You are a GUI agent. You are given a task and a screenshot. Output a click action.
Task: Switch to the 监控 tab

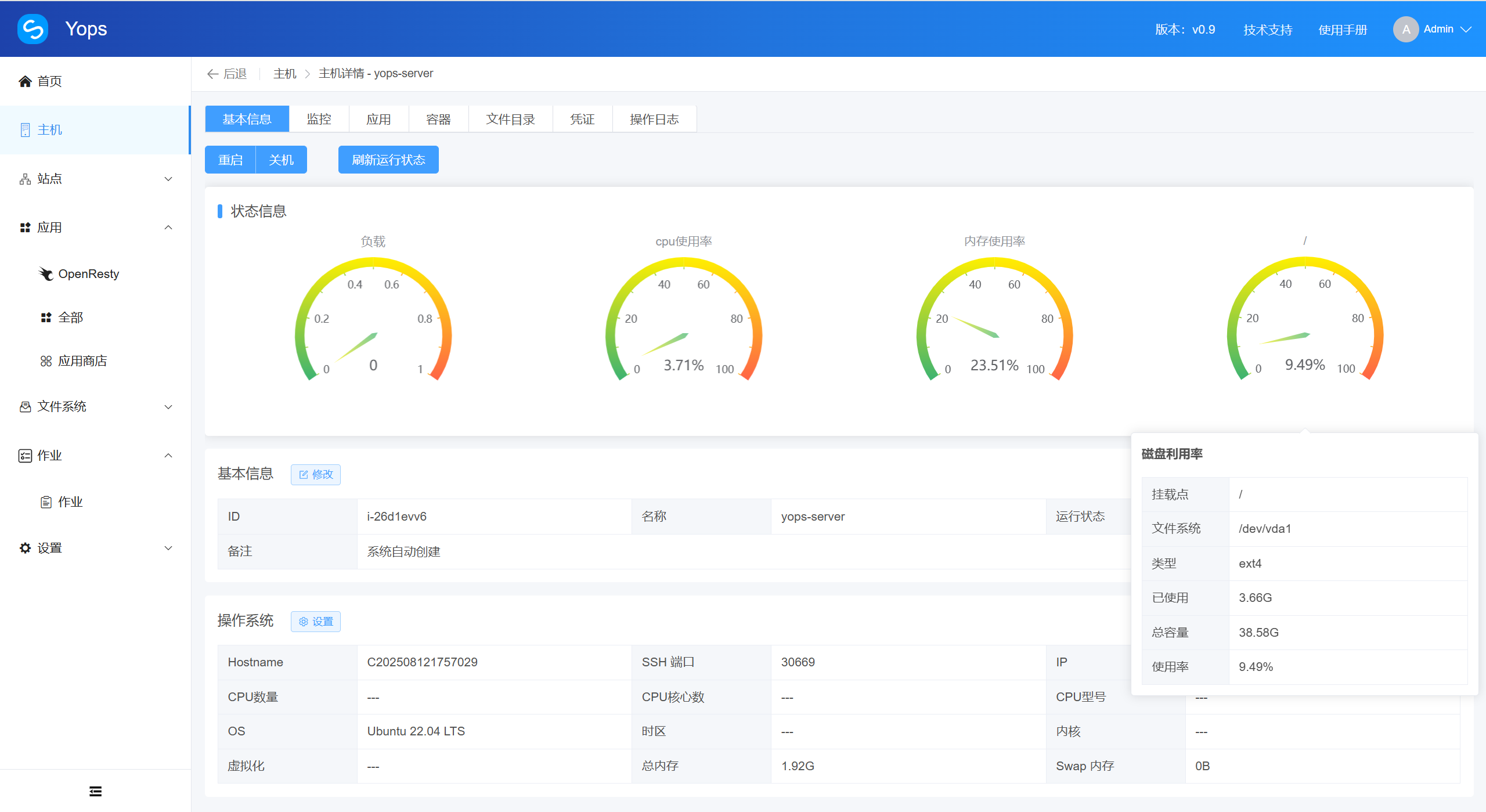319,119
